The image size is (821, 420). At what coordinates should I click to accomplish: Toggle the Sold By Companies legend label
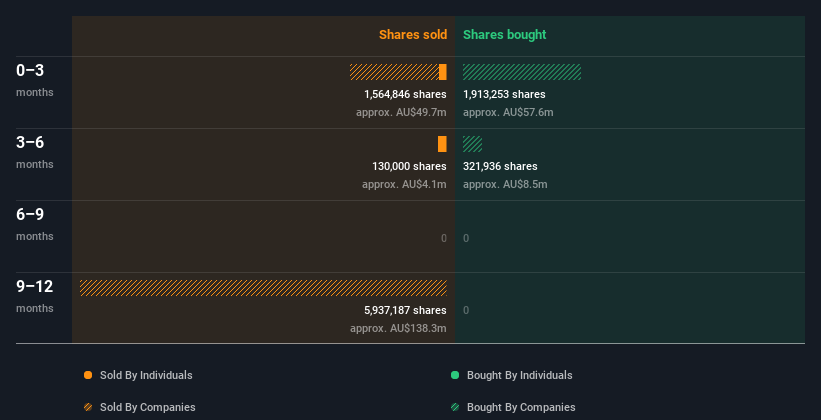(148, 407)
